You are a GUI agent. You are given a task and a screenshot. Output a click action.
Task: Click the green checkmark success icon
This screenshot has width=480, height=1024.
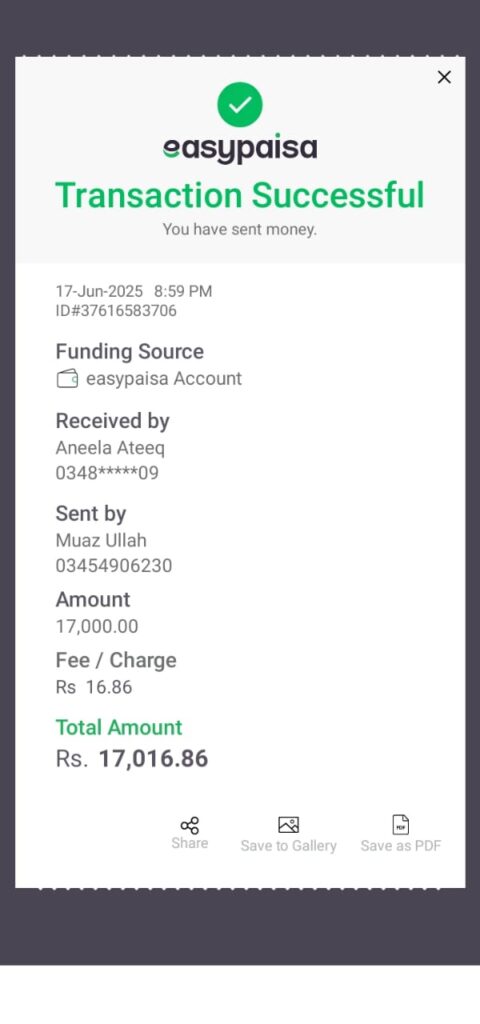click(240, 104)
